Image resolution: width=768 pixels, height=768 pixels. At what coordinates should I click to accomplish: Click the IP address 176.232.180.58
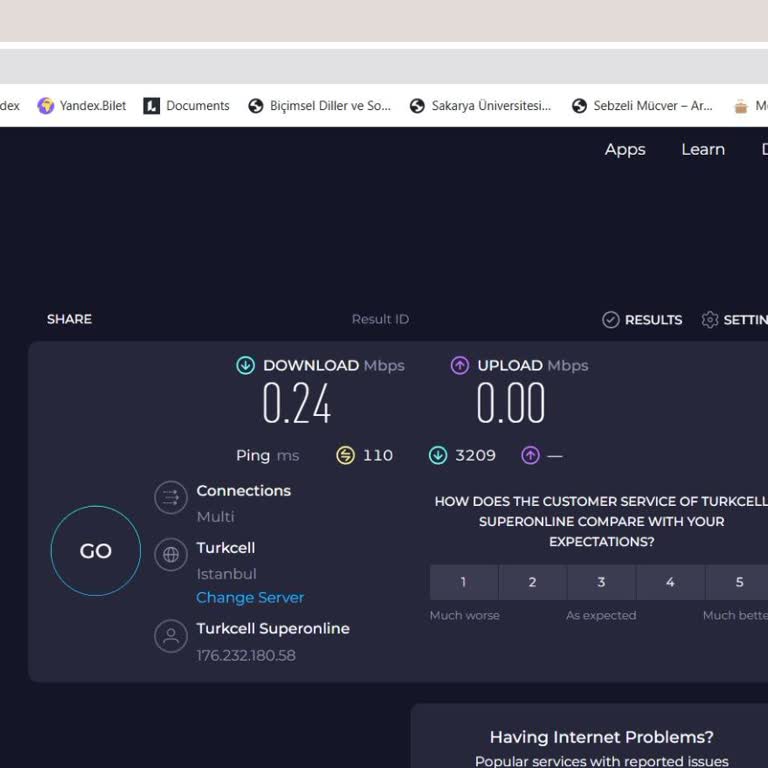tap(246, 655)
